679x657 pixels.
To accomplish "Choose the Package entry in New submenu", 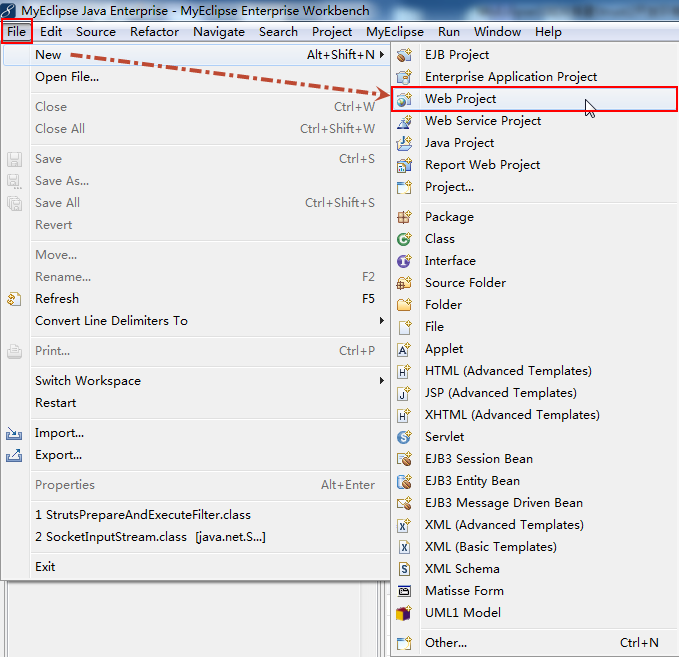I will 534,217.
